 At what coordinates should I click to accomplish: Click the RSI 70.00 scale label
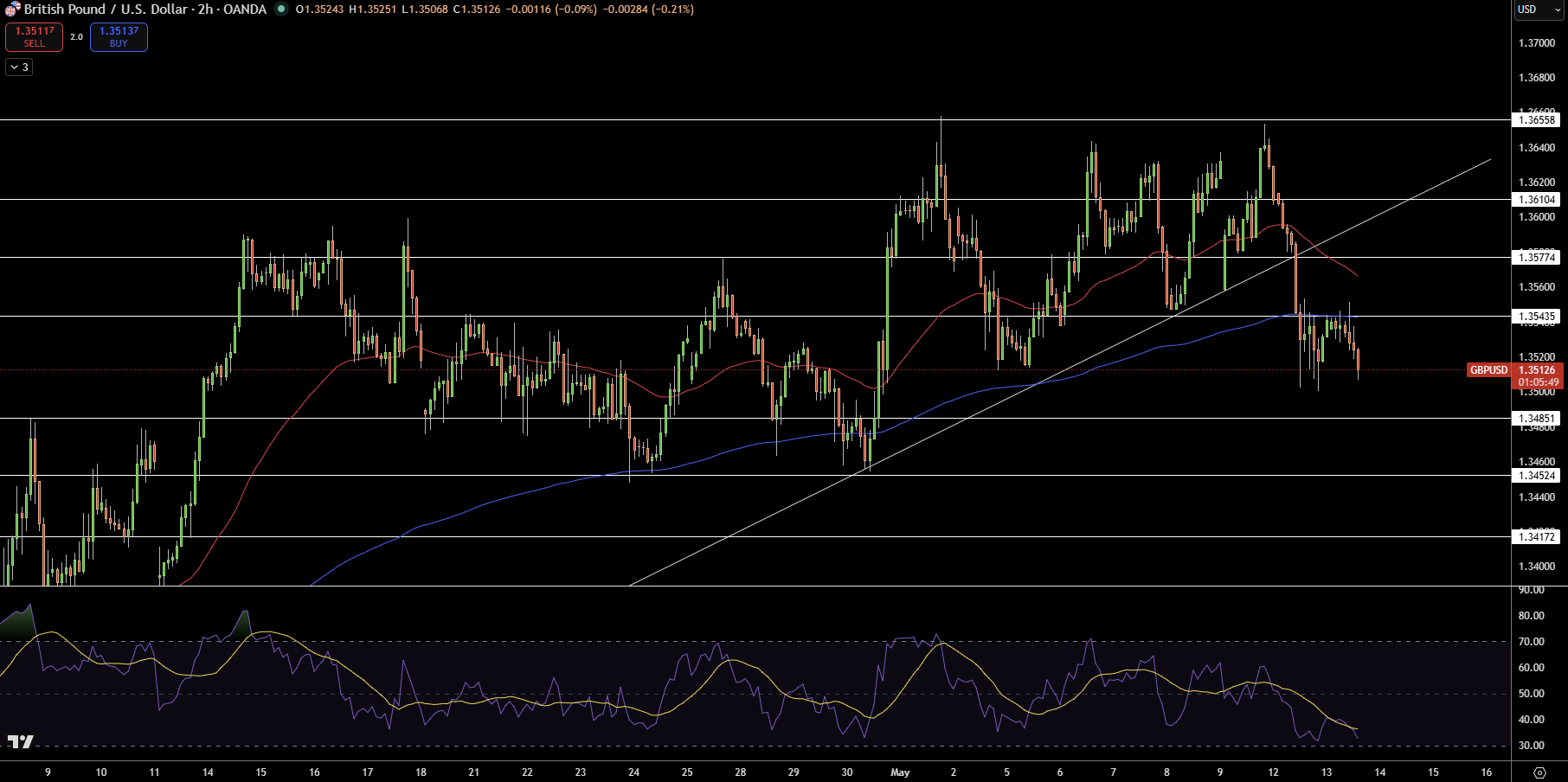click(x=1531, y=642)
